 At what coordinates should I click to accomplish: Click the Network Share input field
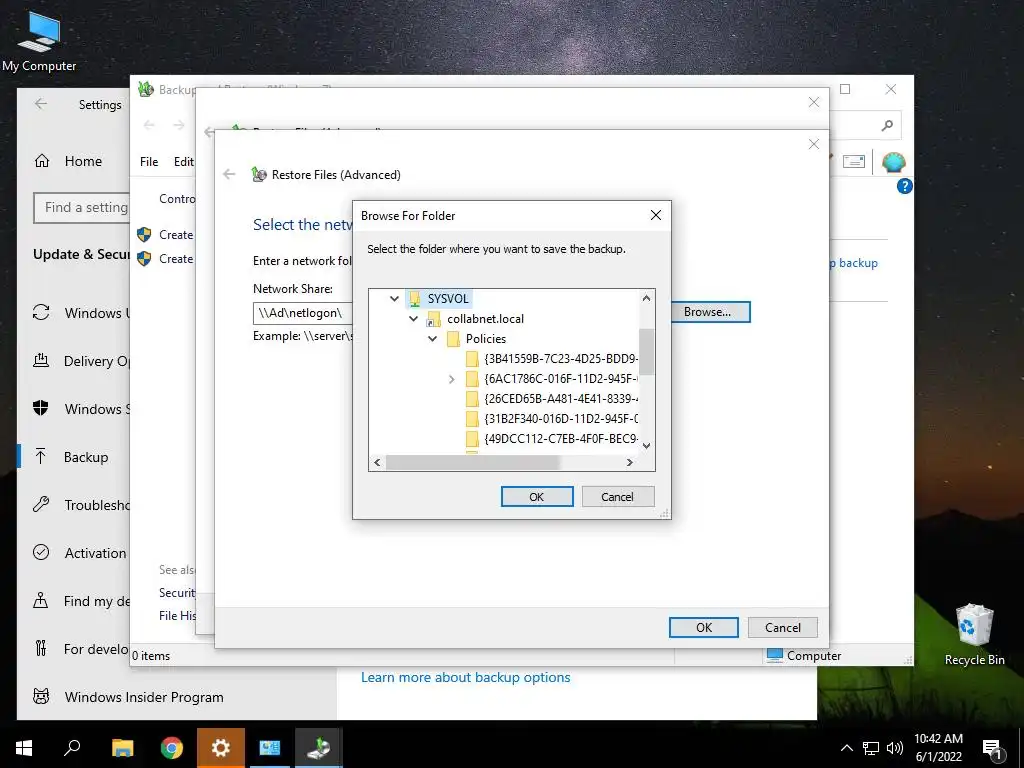[x=302, y=313]
